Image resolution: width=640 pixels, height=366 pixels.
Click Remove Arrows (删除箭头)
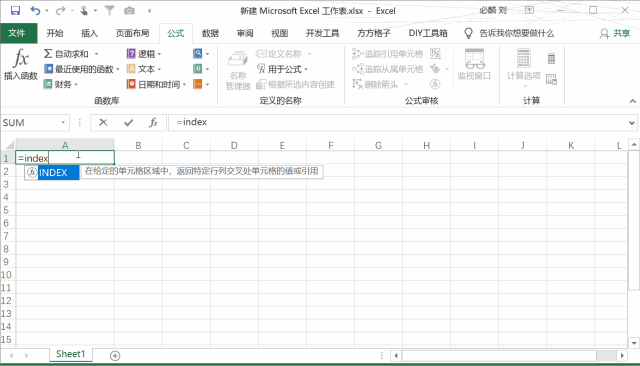coord(376,84)
